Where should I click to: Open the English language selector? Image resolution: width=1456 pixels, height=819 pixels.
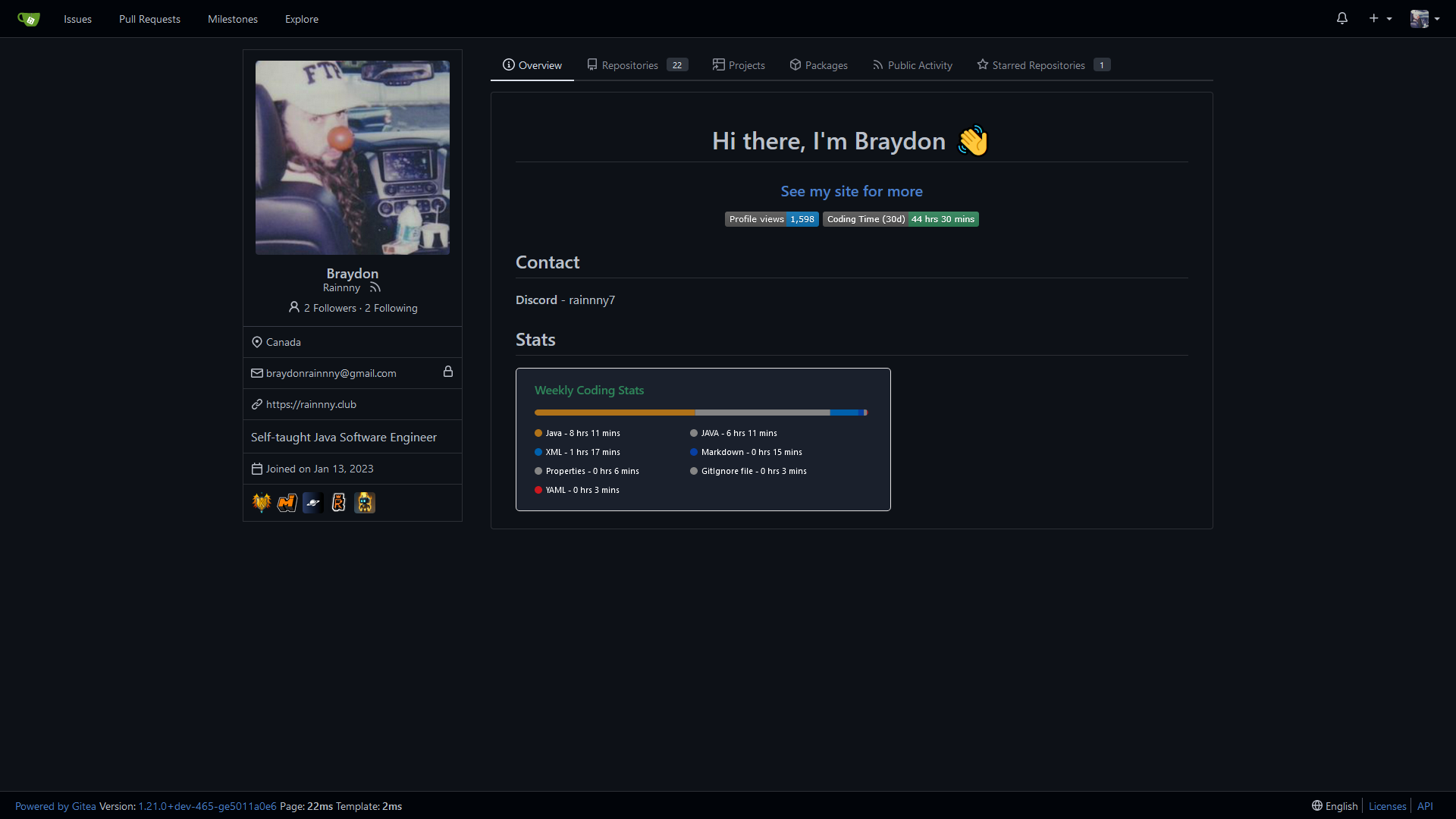point(1333,806)
